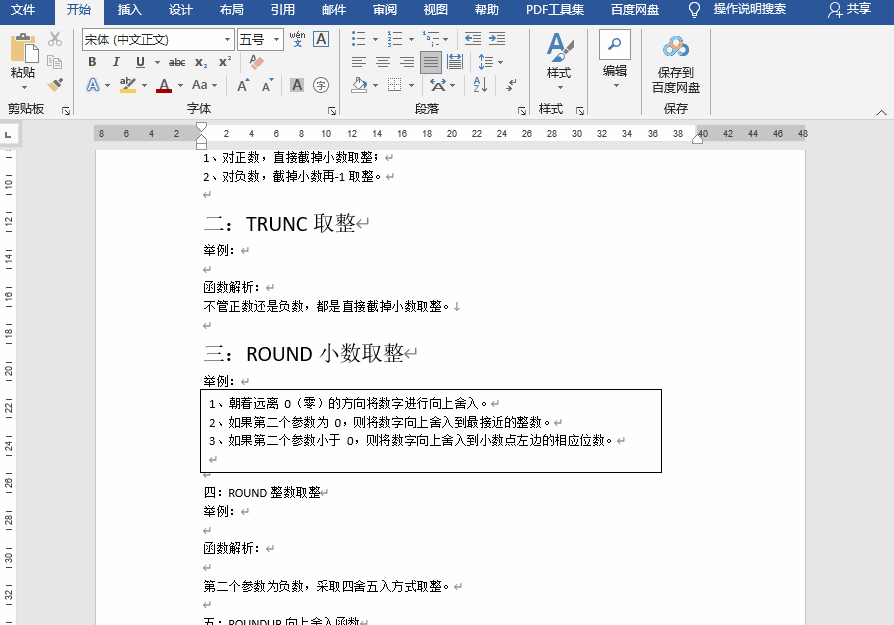Expand the multilevel list dropdown

click(x=445, y=39)
